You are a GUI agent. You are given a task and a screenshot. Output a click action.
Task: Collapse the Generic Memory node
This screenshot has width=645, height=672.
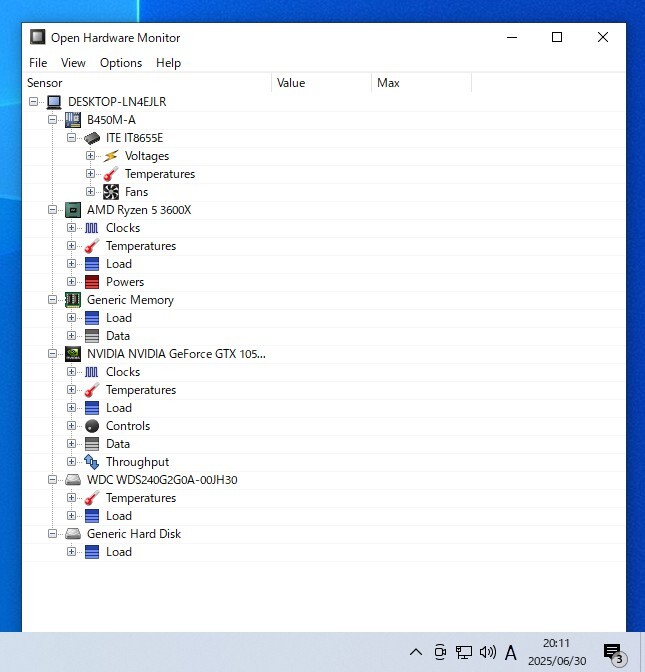coord(53,300)
